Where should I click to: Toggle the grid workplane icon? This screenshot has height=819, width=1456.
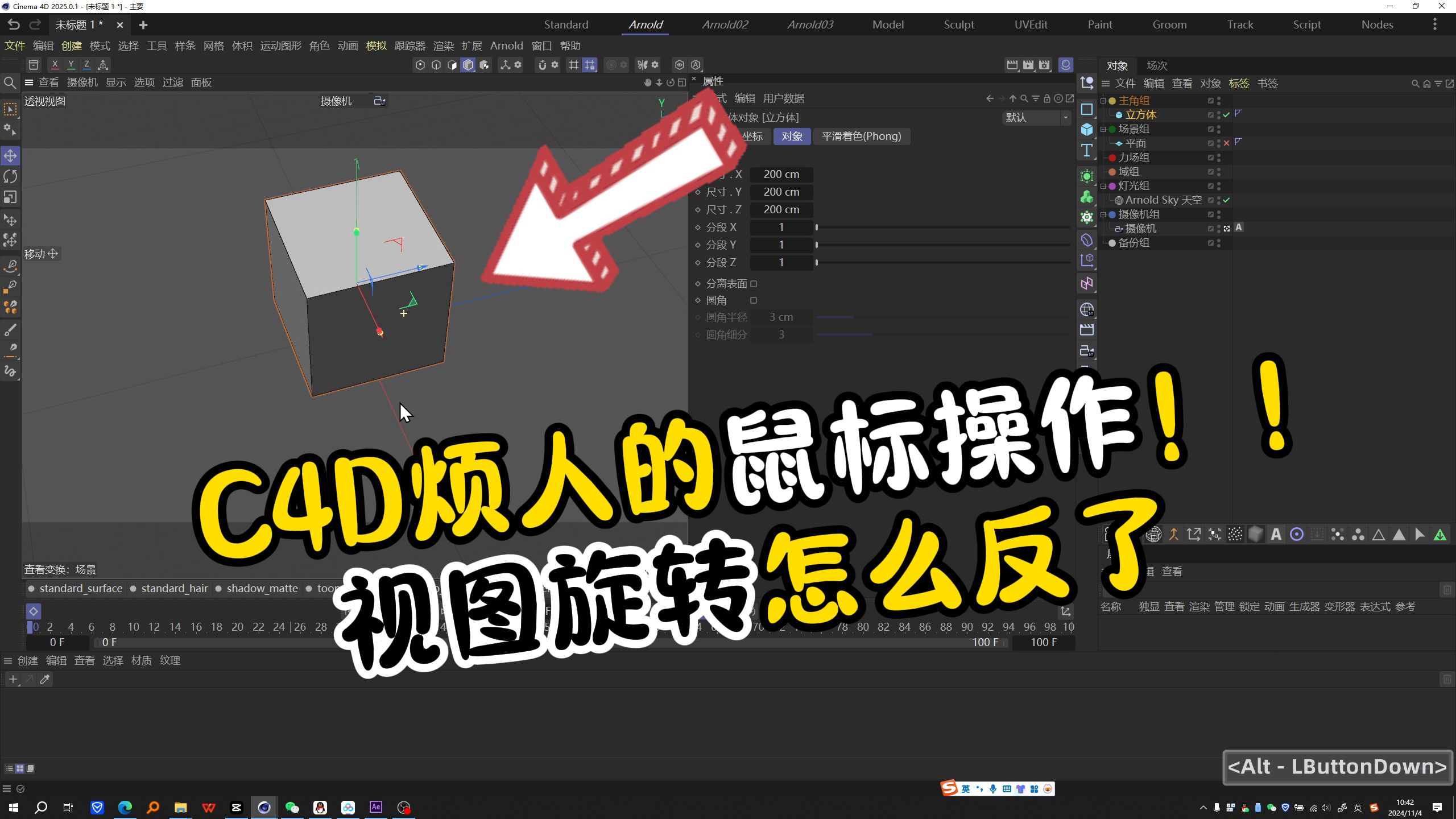[573, 64]
